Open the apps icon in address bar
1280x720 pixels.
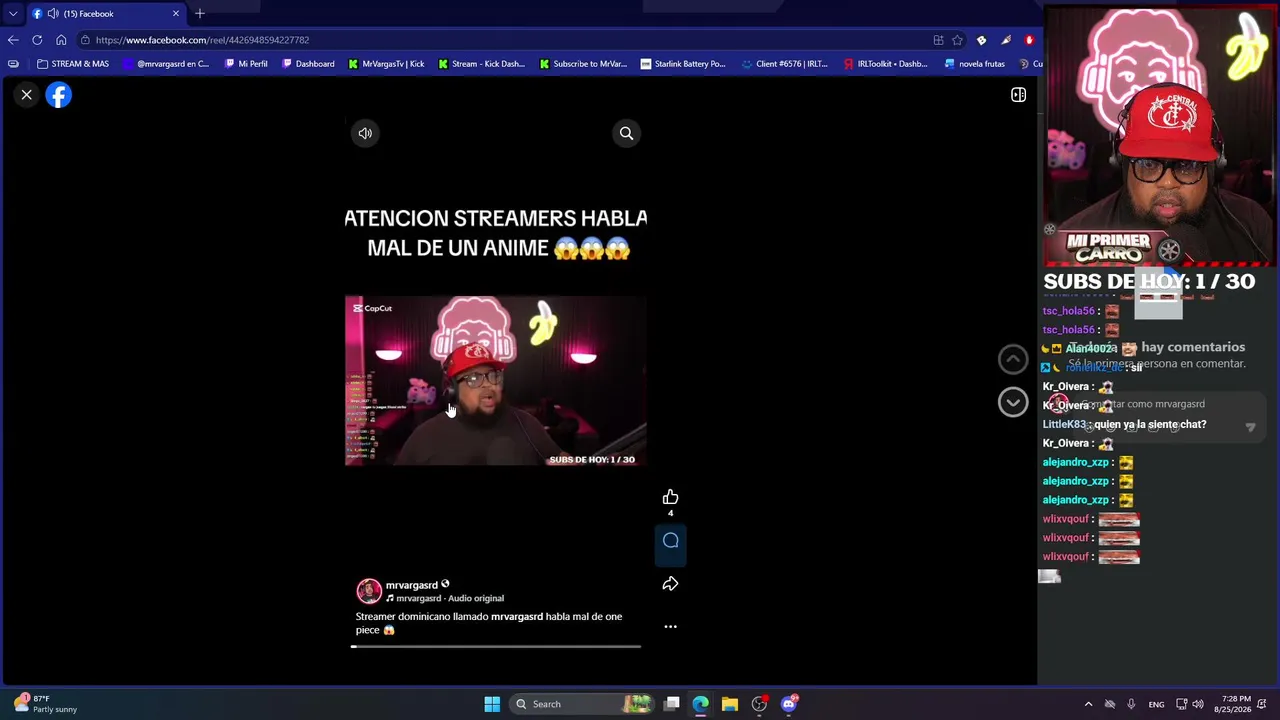click(938, 40)
